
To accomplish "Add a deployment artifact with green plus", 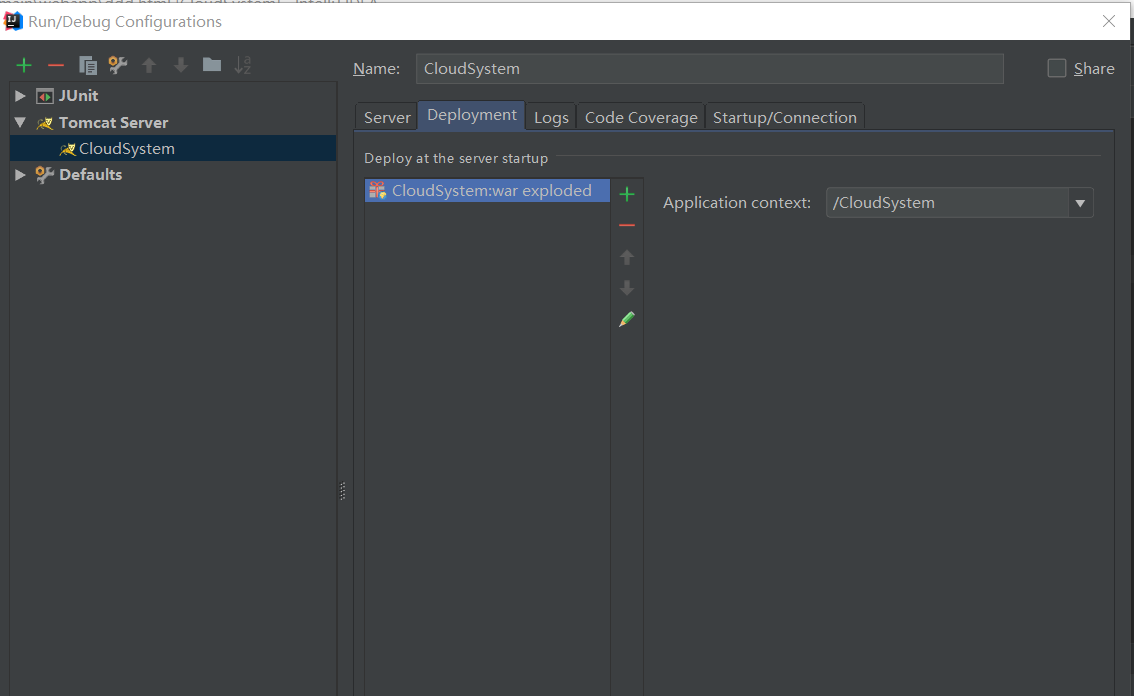I will click(627, 194).
